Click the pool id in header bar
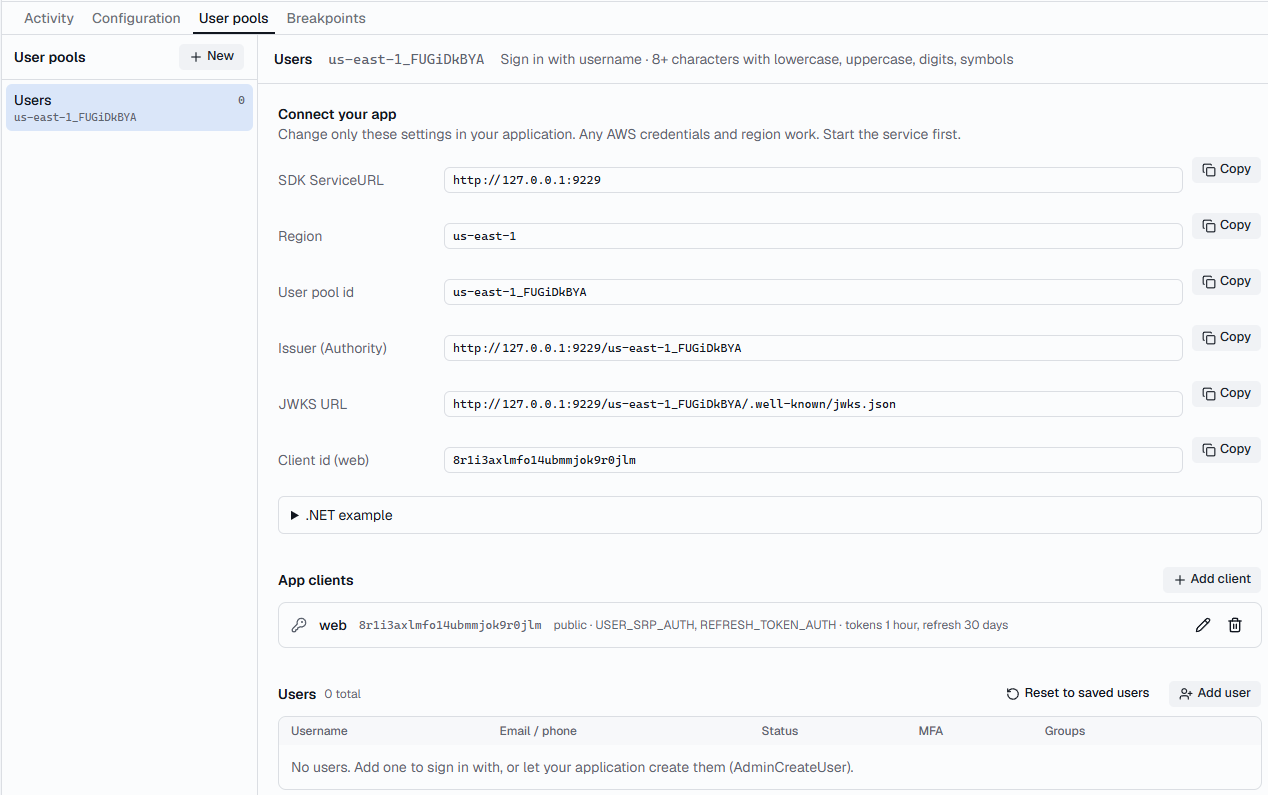 pyautogui.click(x=406, y=59)
